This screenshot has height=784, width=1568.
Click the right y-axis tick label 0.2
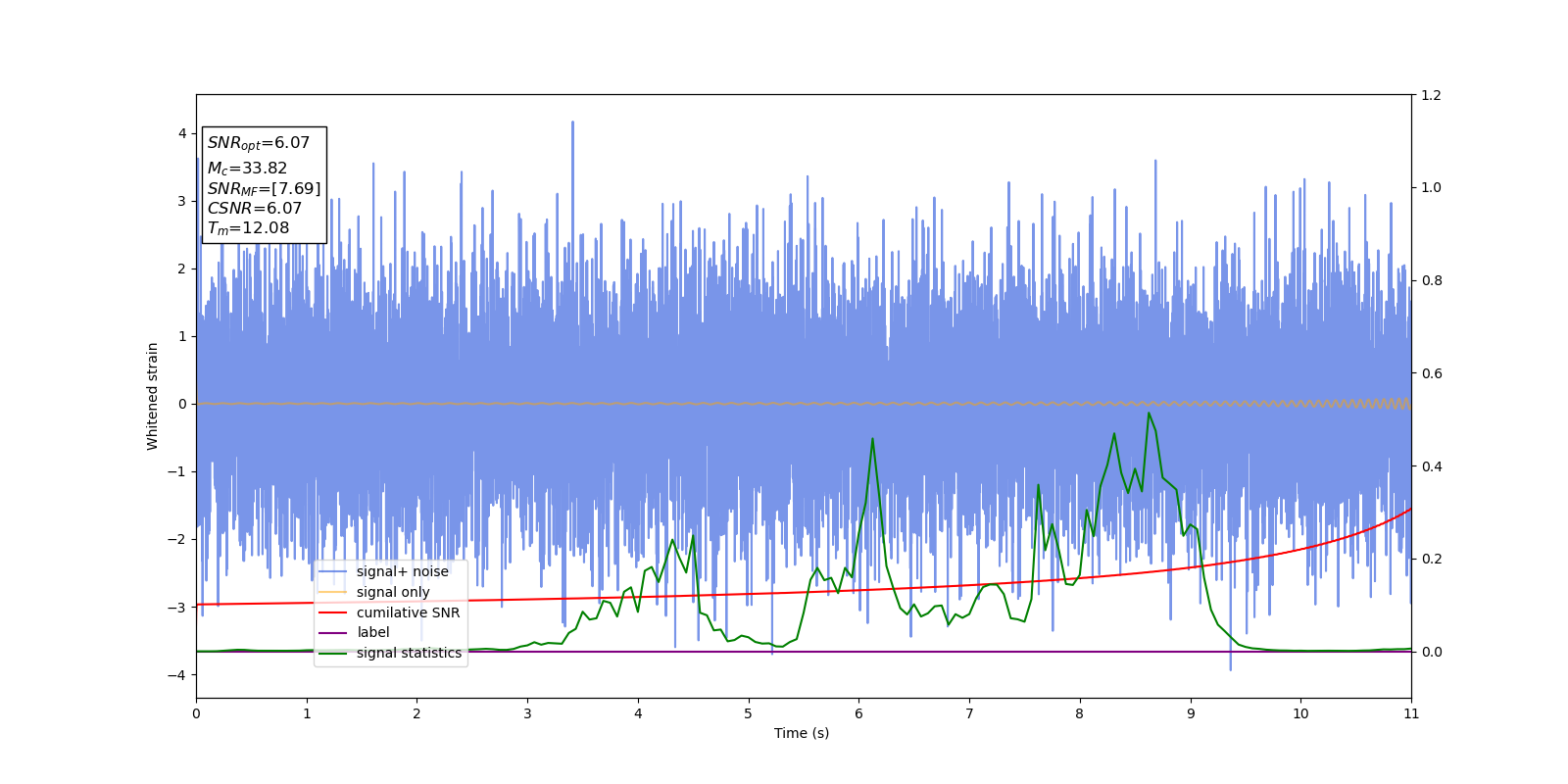1431,559
